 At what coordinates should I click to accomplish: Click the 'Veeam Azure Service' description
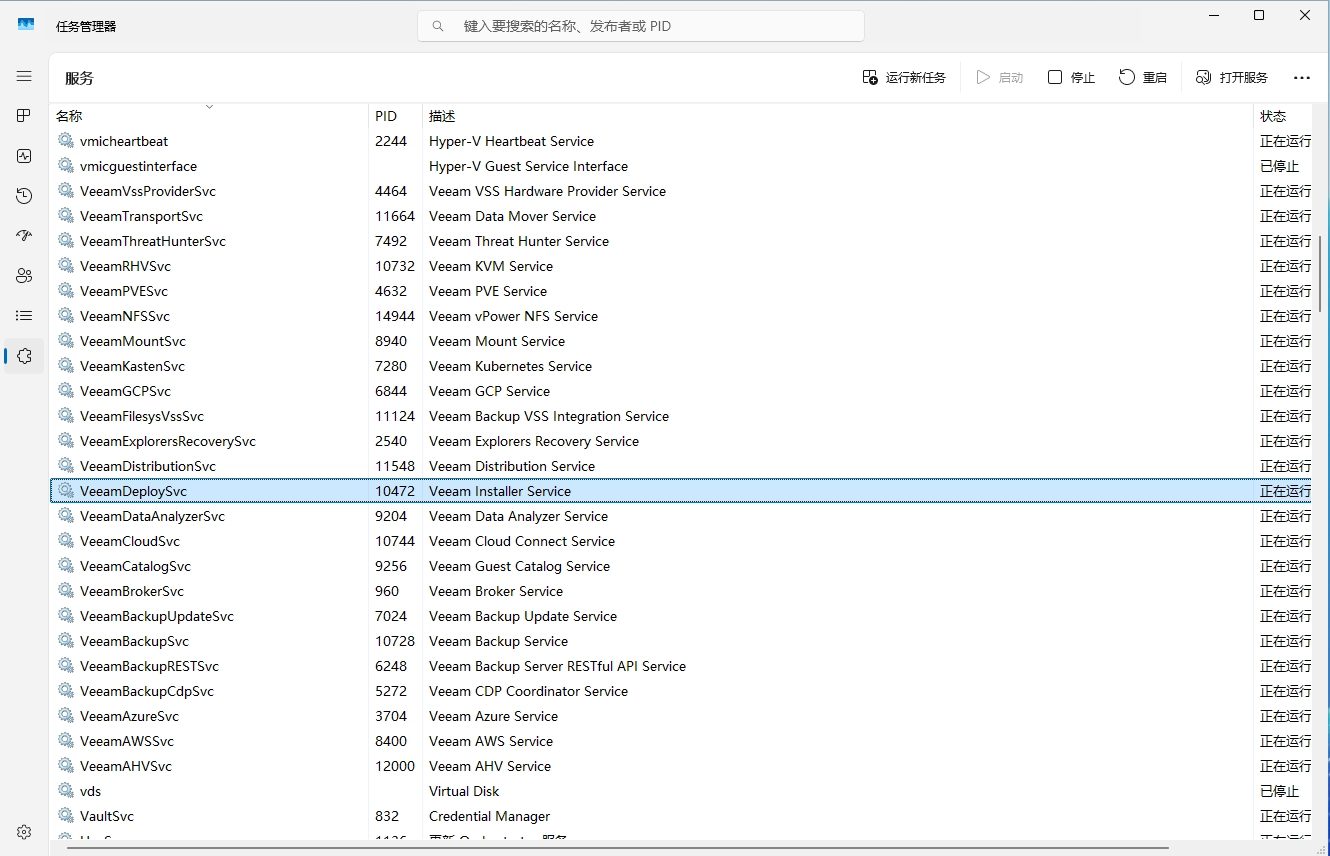[493, 716]
